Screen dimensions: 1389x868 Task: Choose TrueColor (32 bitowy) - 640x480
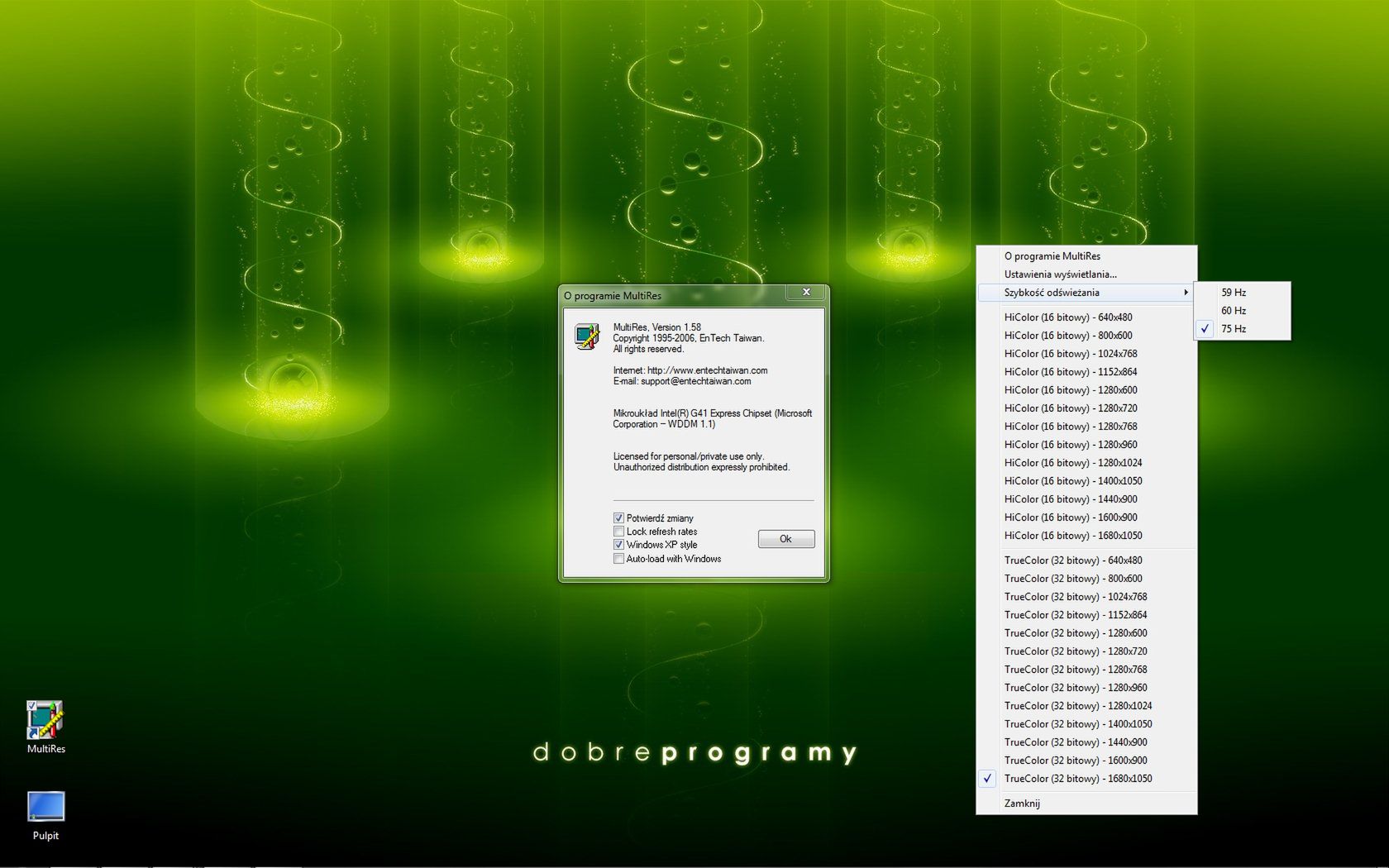pyautogui.click(x=1086, y=560)
